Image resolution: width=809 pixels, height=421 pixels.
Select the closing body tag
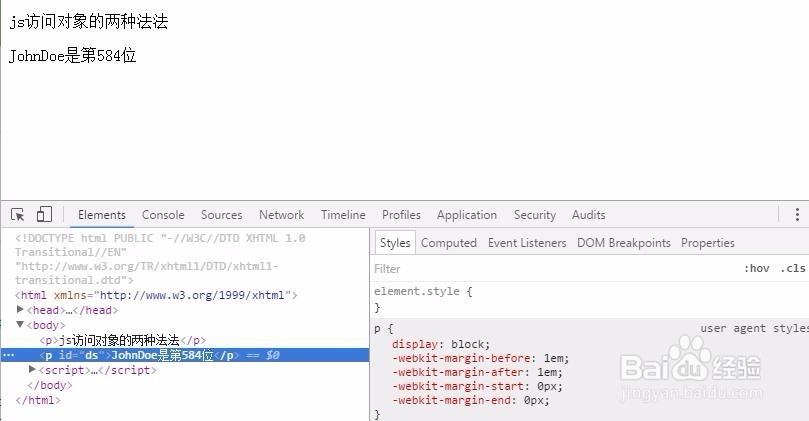[50, 385]
